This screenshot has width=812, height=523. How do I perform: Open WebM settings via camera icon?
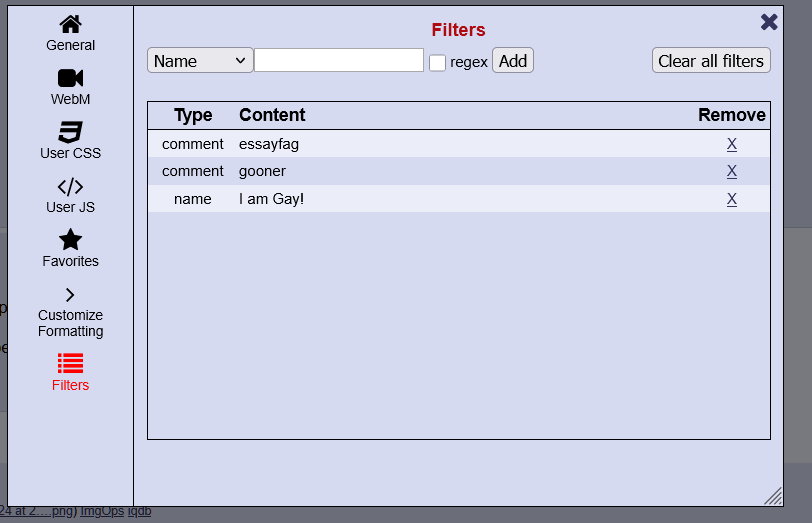tap(70, 78)
